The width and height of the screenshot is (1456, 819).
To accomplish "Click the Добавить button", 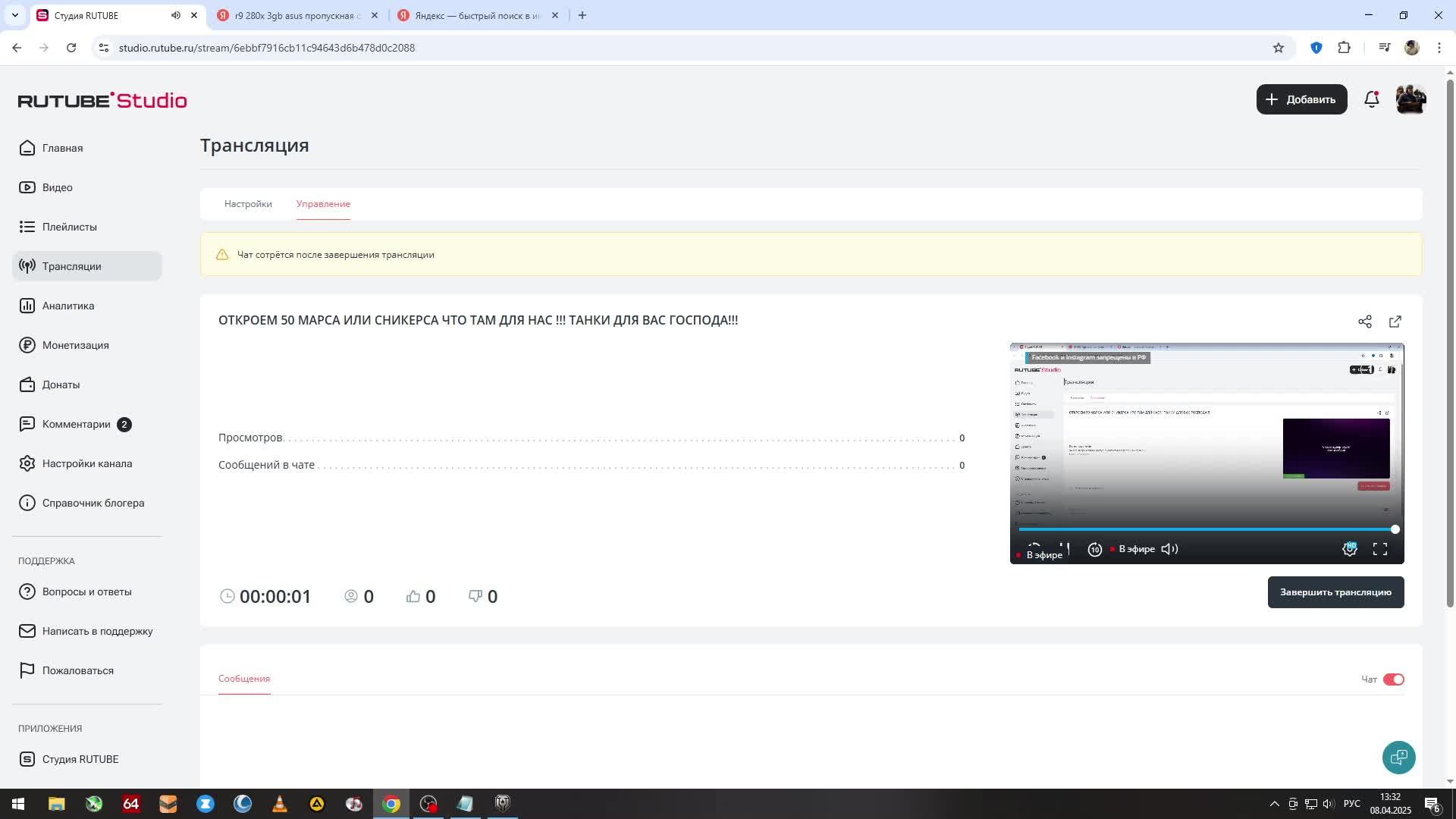I will pos(1301,99).
